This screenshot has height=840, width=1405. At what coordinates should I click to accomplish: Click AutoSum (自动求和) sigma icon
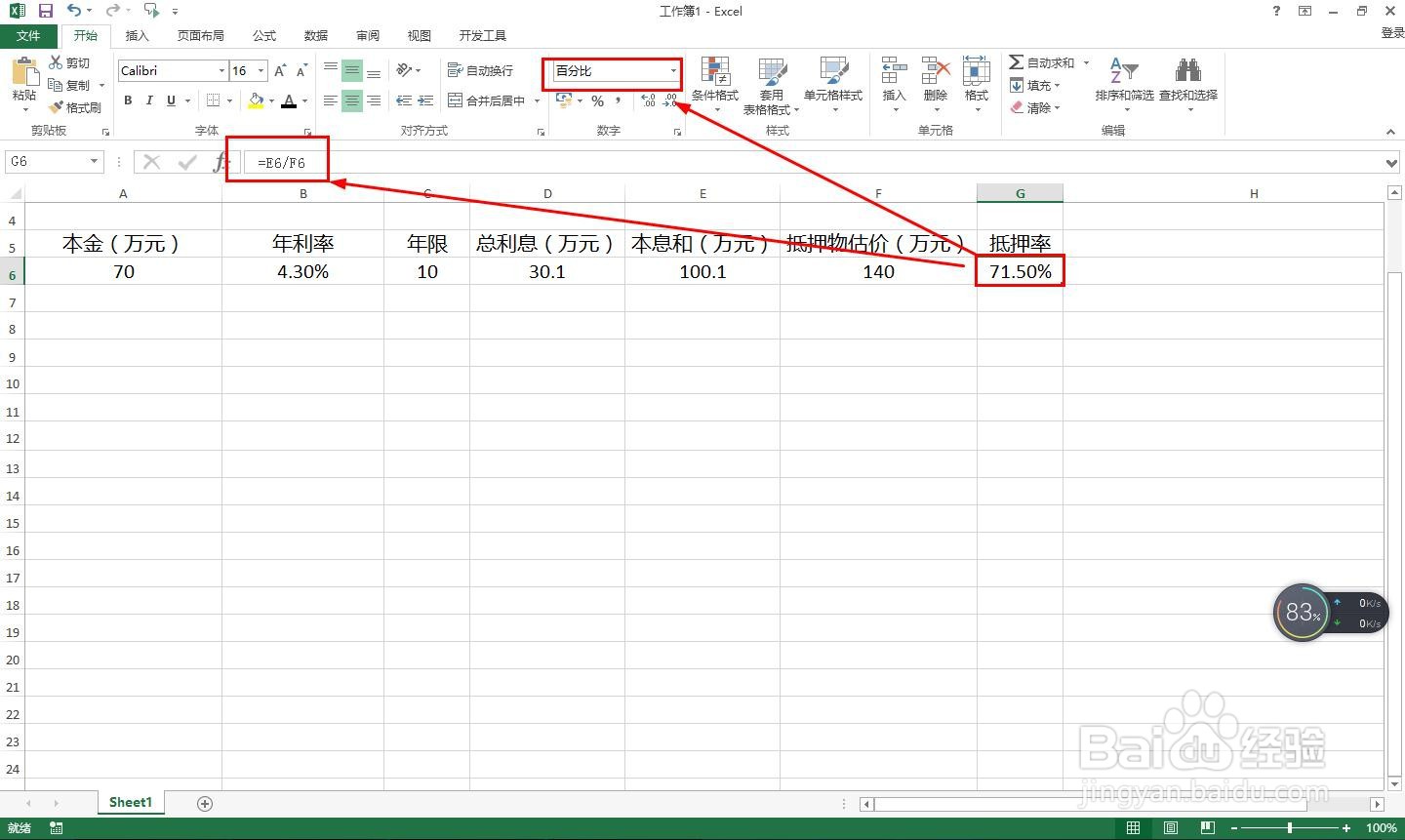click(x=1016, y=62)
